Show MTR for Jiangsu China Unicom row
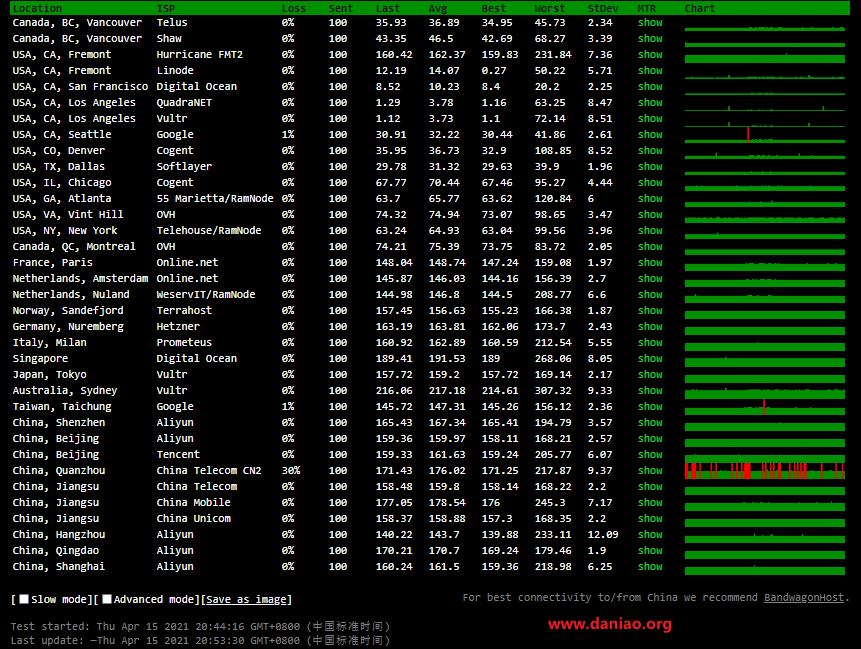 [x=650, y=518]
